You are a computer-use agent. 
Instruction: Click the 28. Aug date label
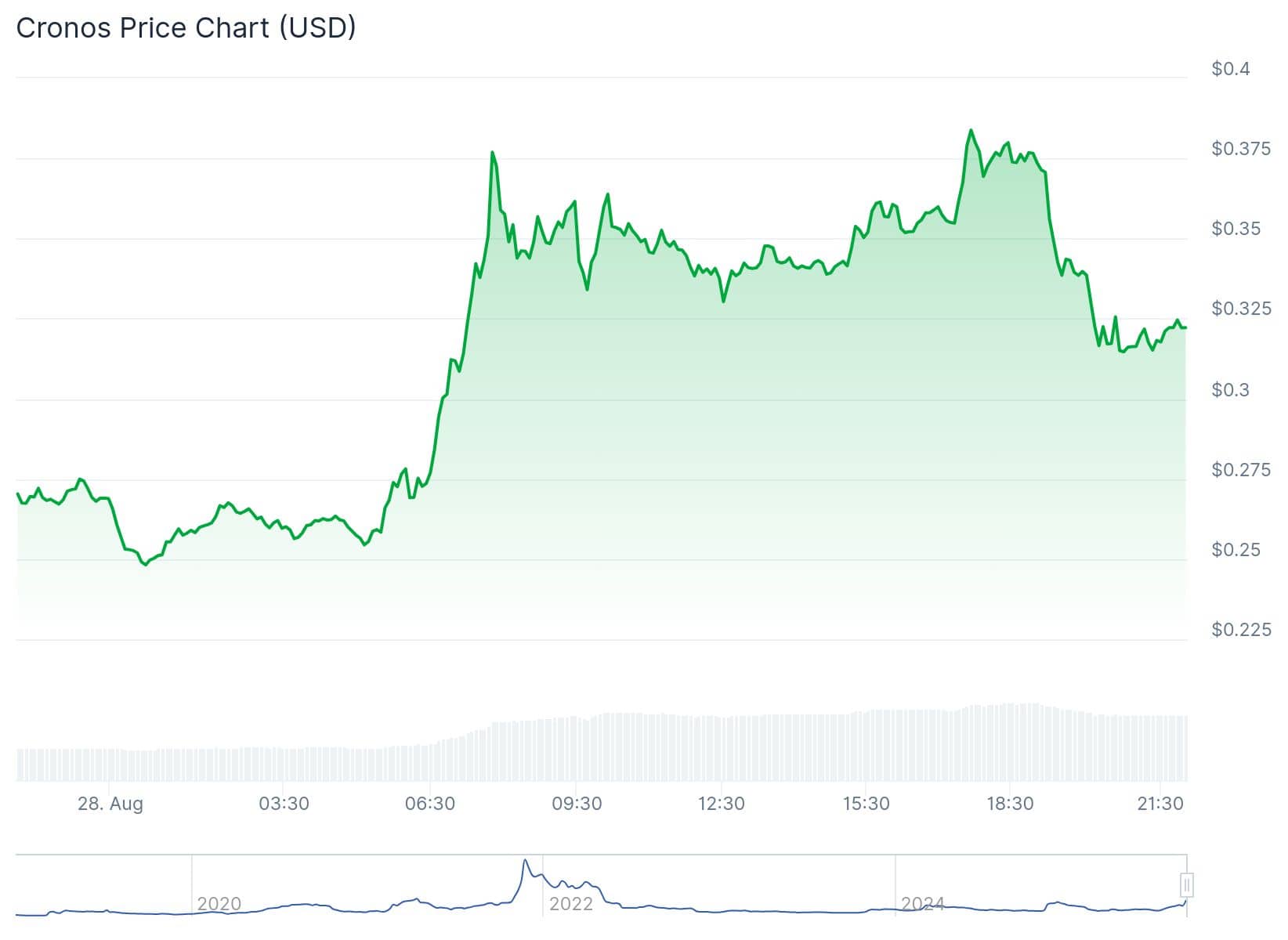(110, 804)
